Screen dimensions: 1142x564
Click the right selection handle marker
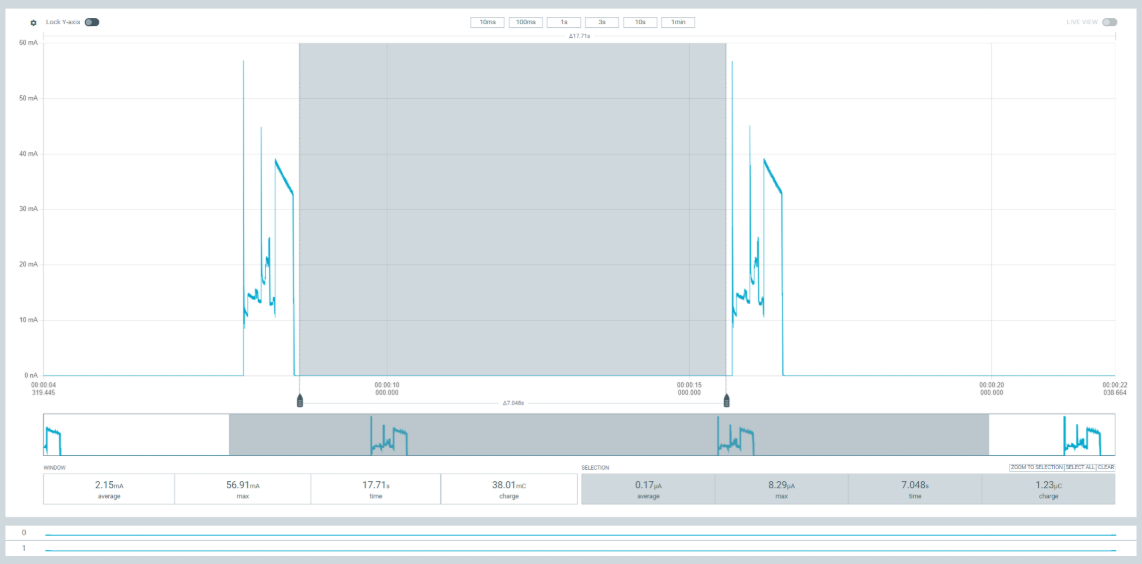click(726, 401)
